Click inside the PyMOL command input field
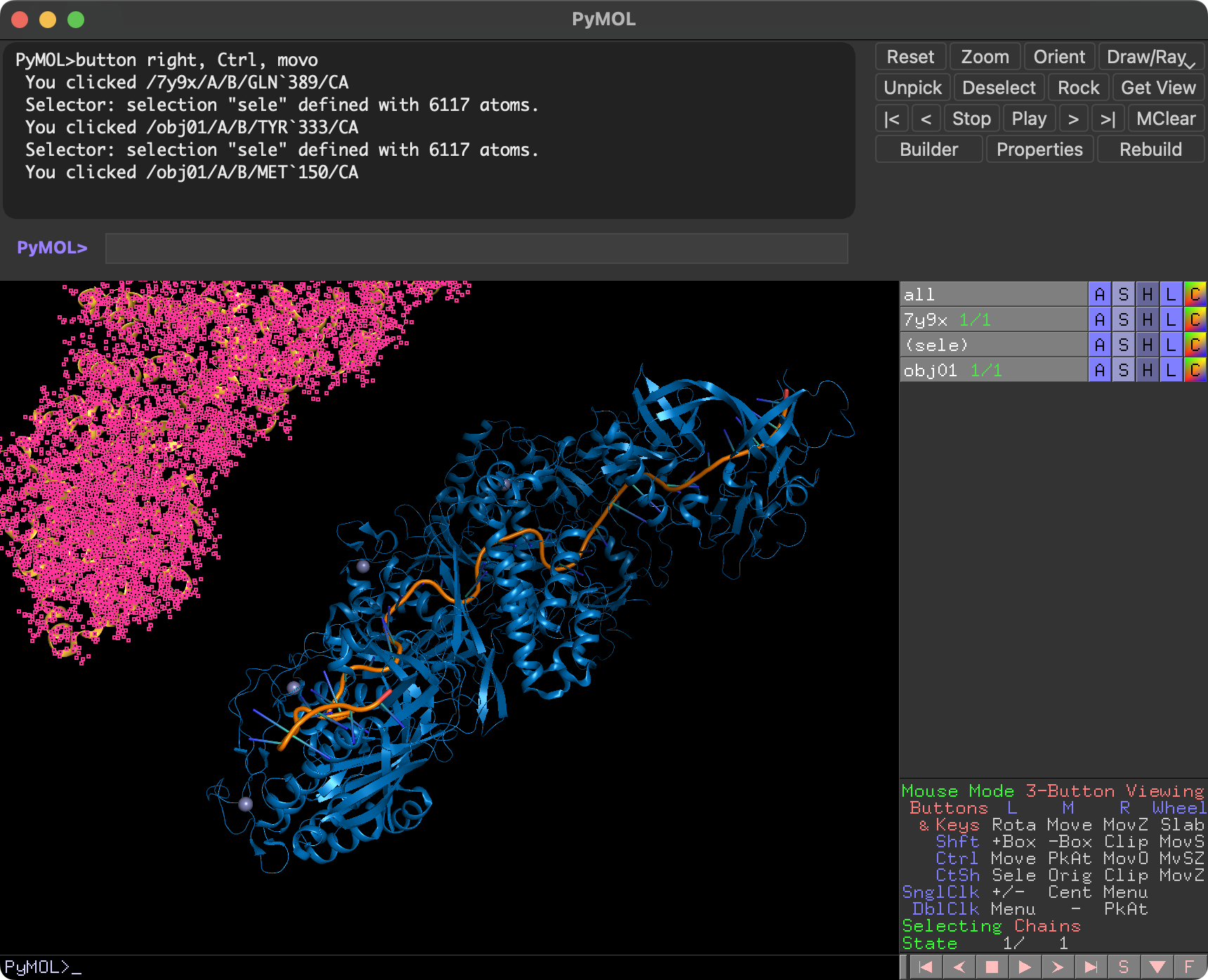Screen dimensions: 1208x980 [478, 249]
